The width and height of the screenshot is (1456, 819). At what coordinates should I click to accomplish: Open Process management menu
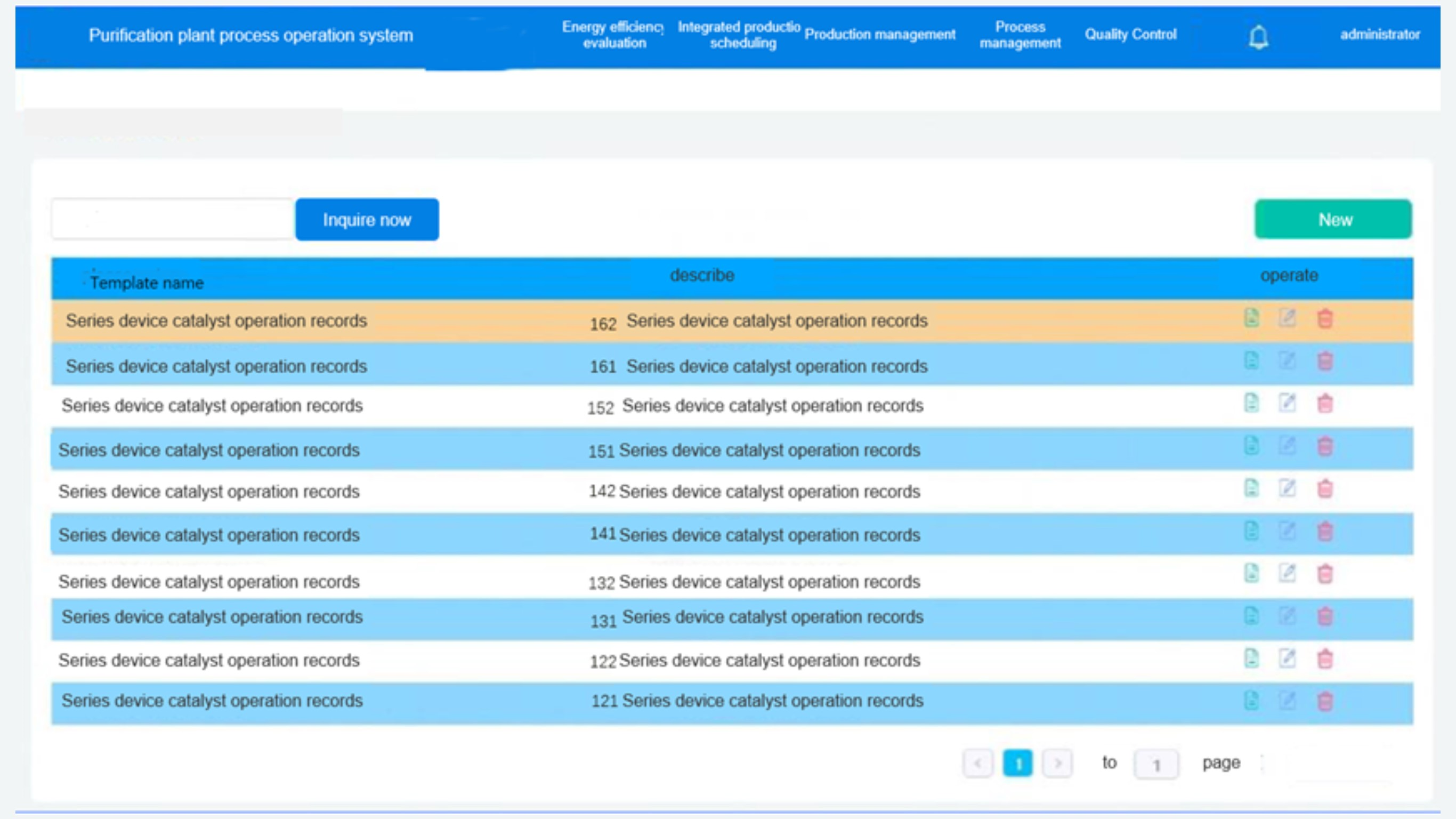1020,35
